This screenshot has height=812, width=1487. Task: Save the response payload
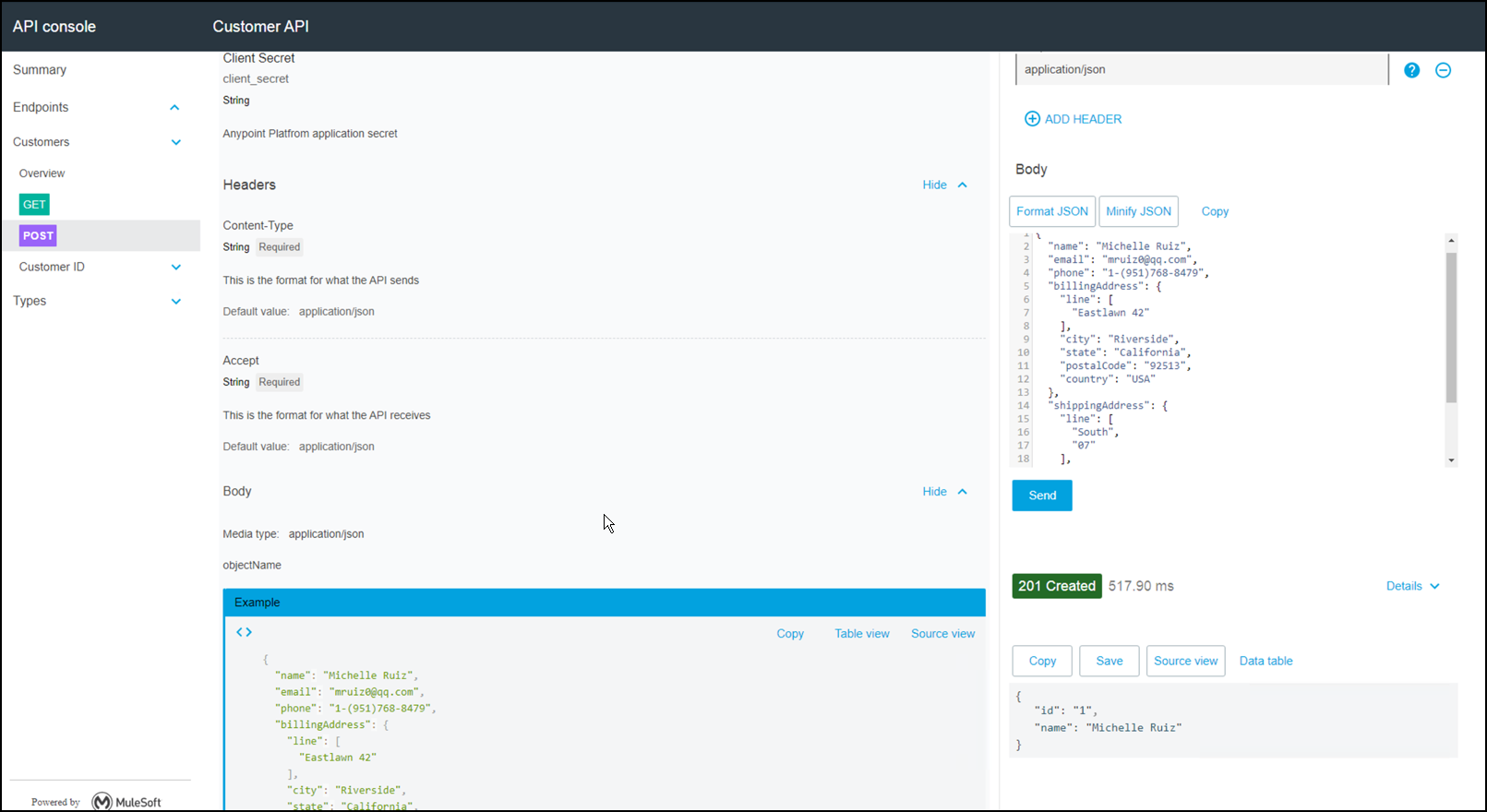click(x=1109, y=661)
